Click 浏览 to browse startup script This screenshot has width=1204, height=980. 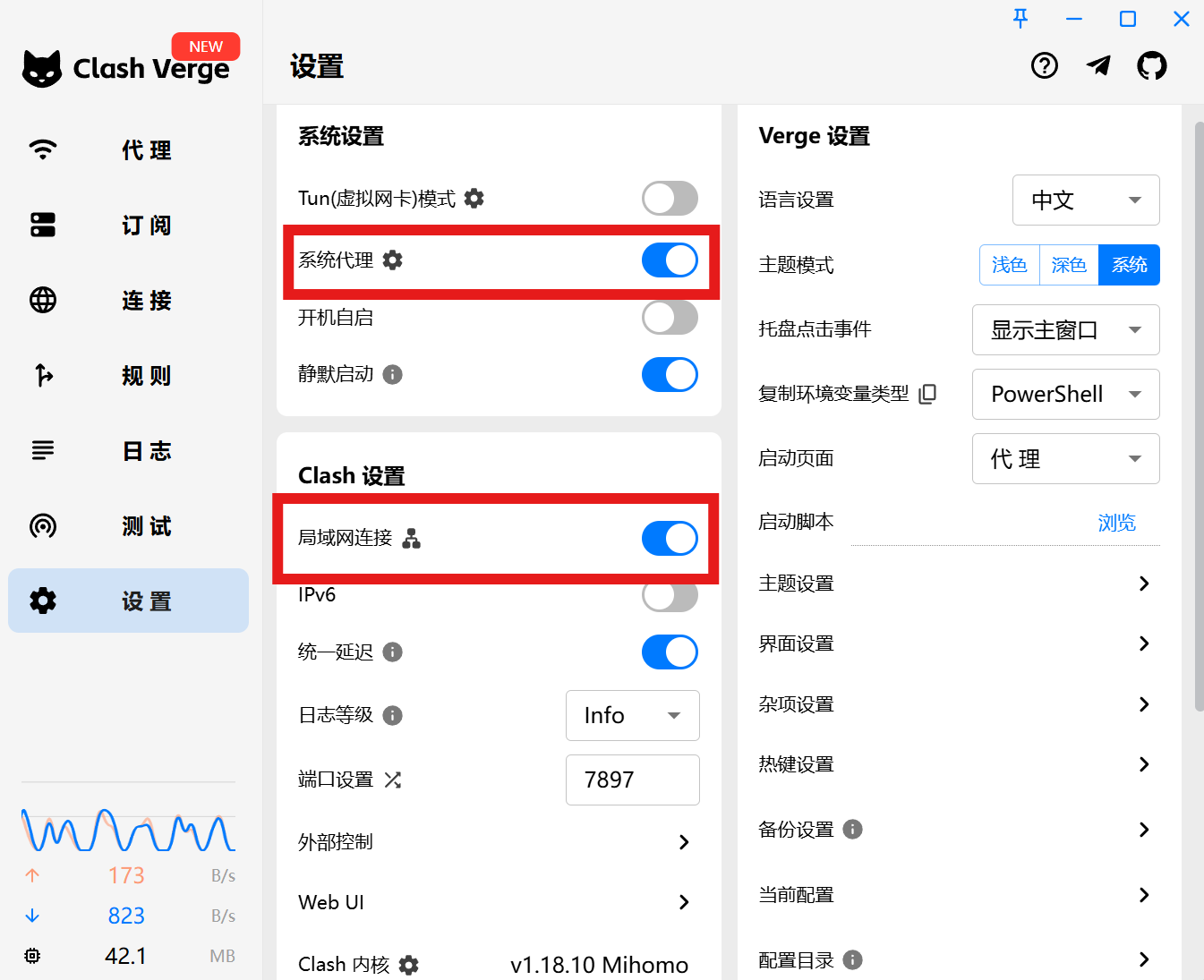(x=1117, y=523)
